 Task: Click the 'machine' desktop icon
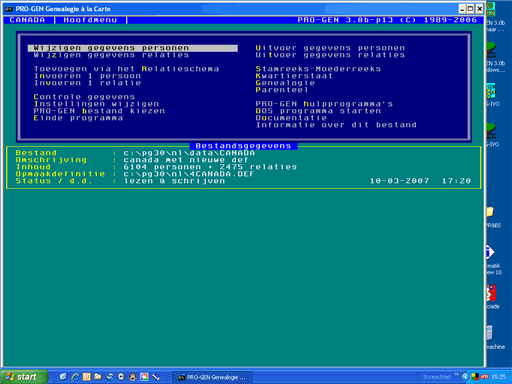click(489, 333)
